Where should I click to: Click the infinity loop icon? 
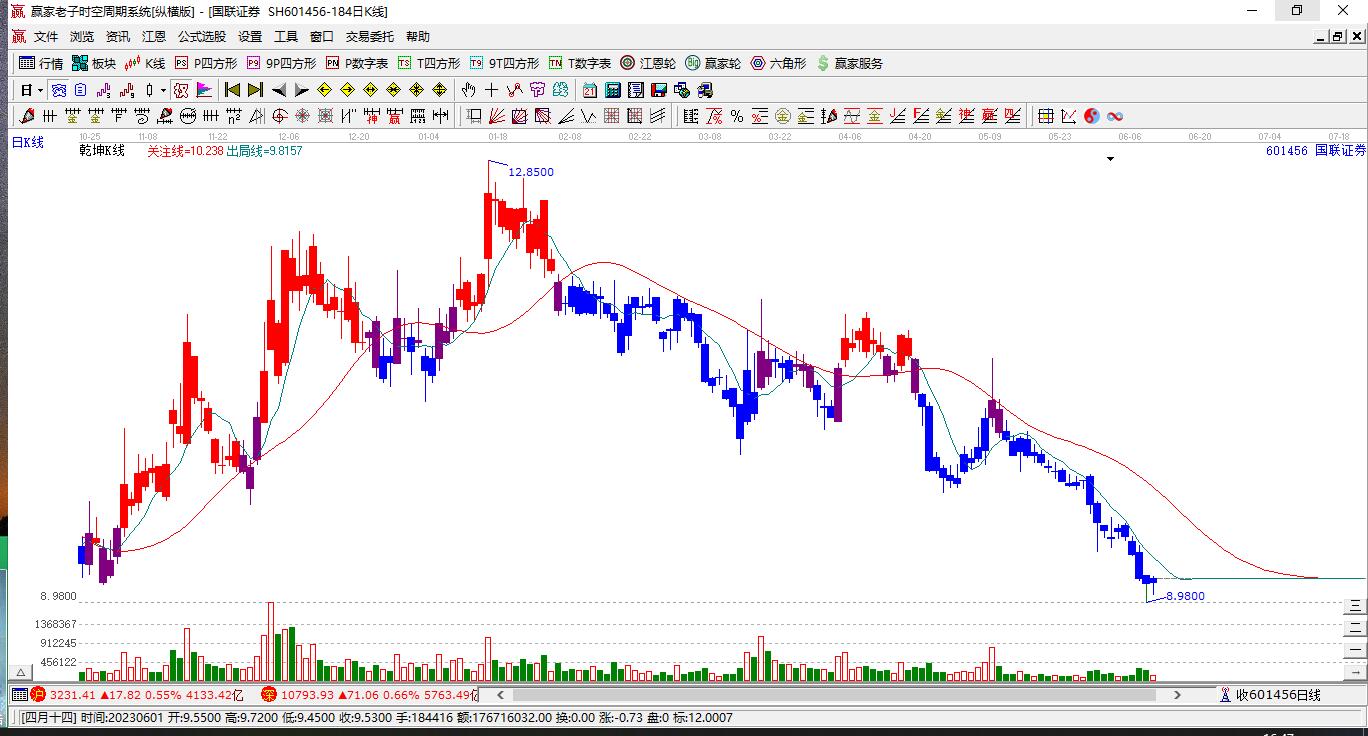point(1115,116)
